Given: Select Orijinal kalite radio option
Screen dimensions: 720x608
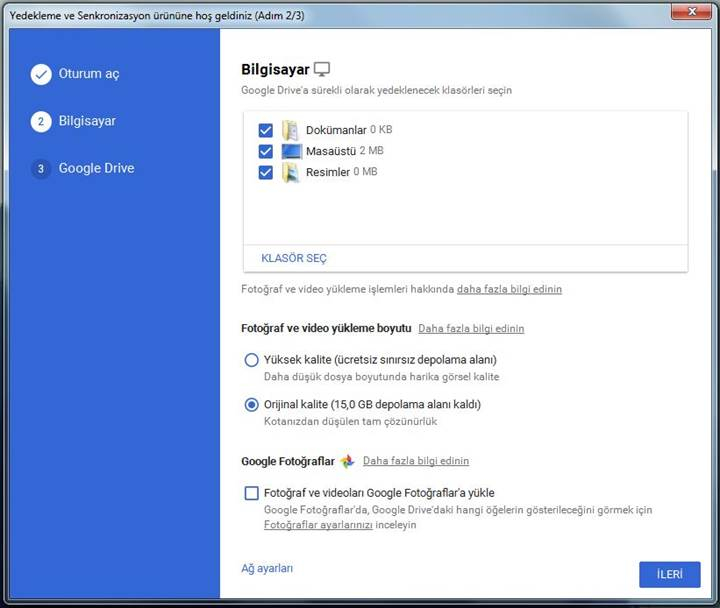Looking at the screenshot, I should [252, 405].
